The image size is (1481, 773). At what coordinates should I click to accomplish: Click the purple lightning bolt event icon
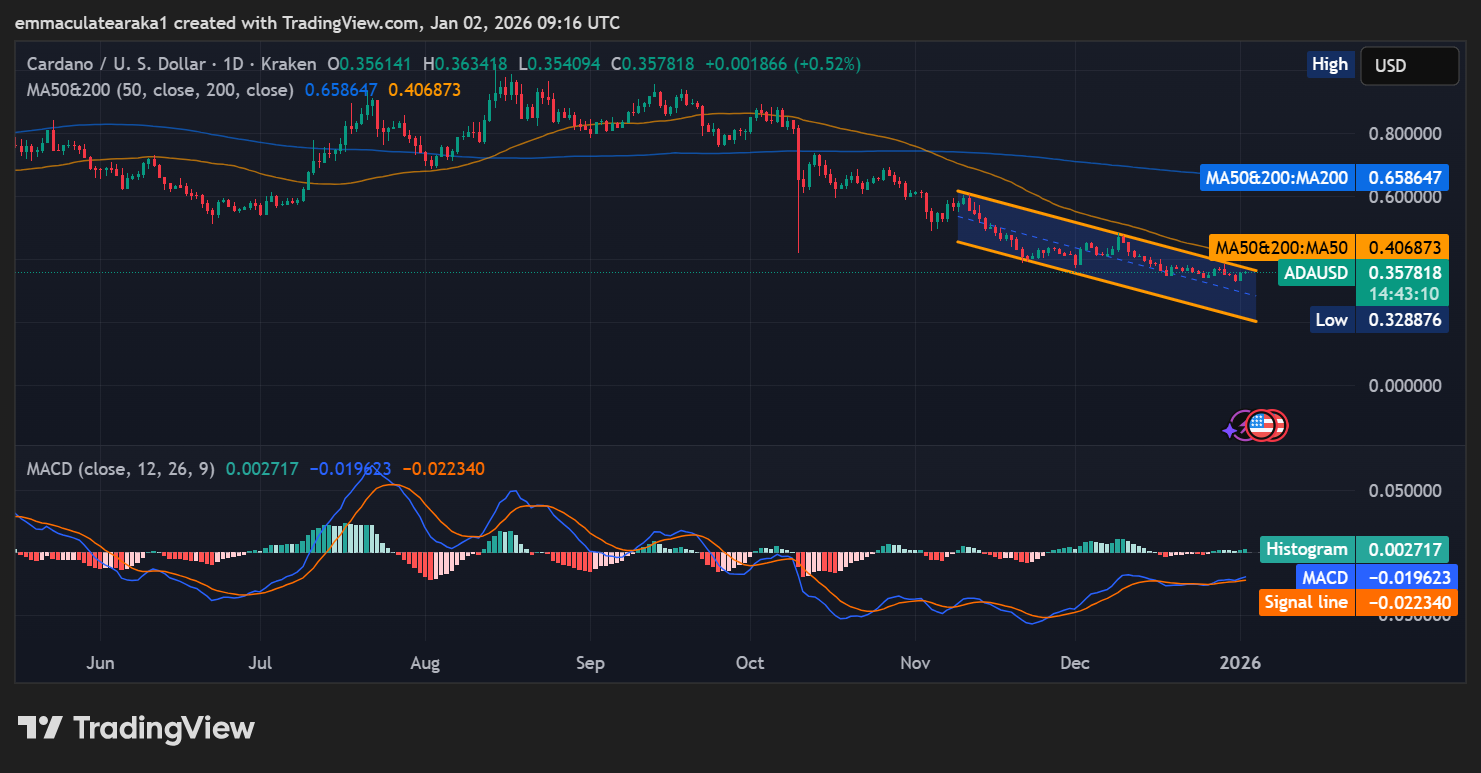pos(1245,425)
